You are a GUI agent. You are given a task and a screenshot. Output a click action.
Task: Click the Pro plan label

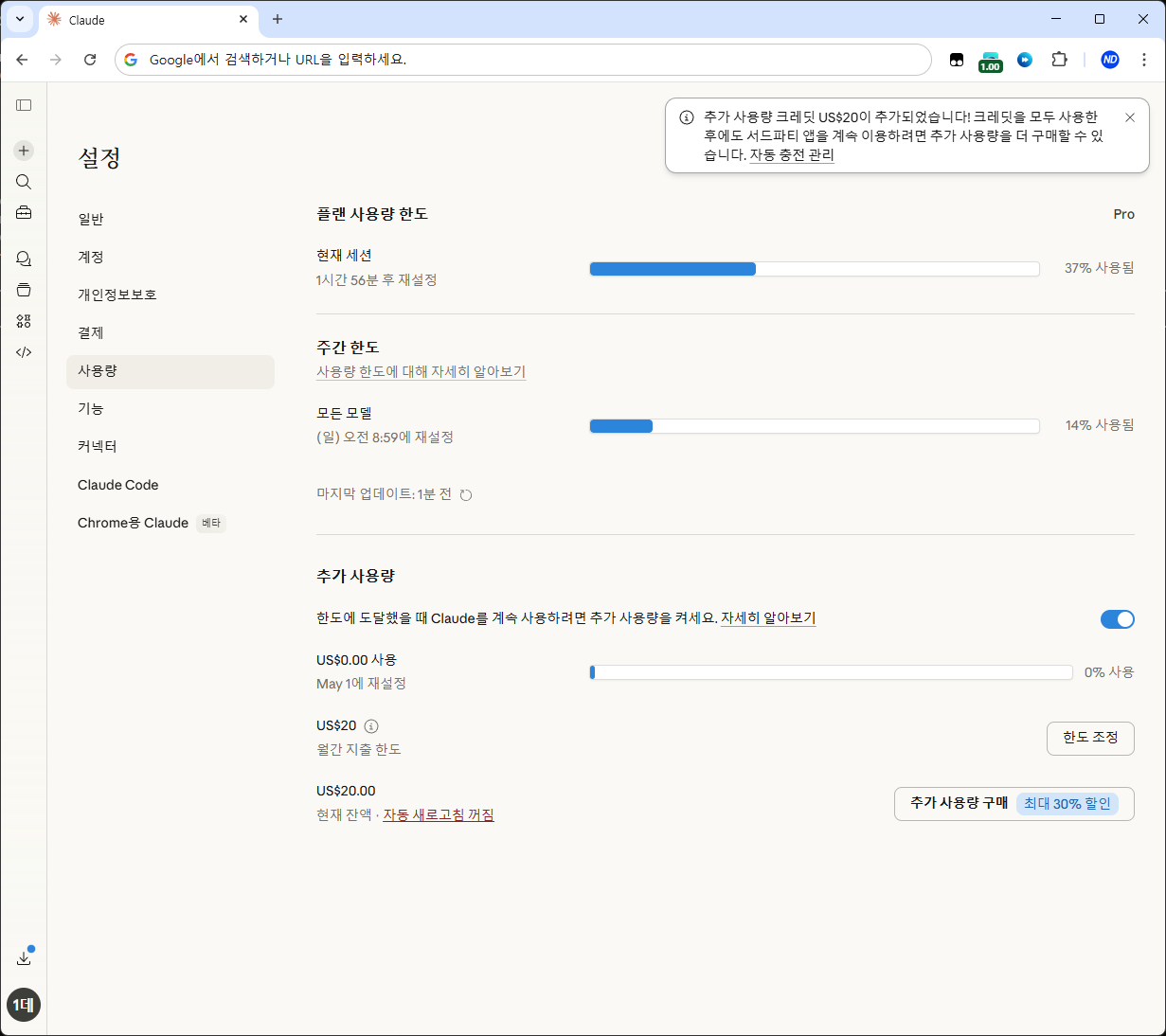(1123, 215)
